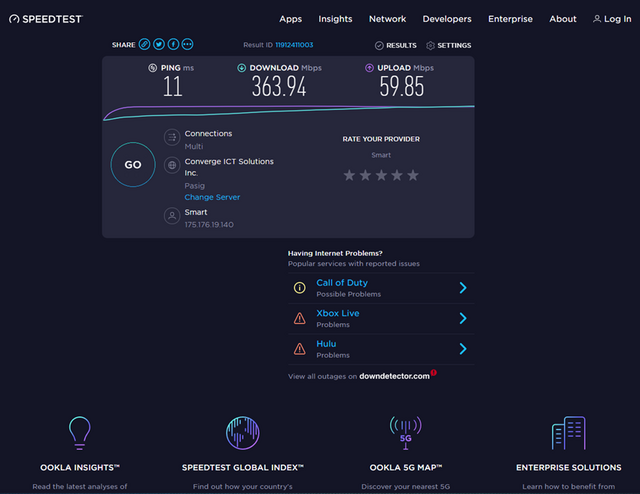The width and height of the screenshot is (640, 494).
Task: Rate provider five stars
Action: pyautogui.click(x=413, y=175)
